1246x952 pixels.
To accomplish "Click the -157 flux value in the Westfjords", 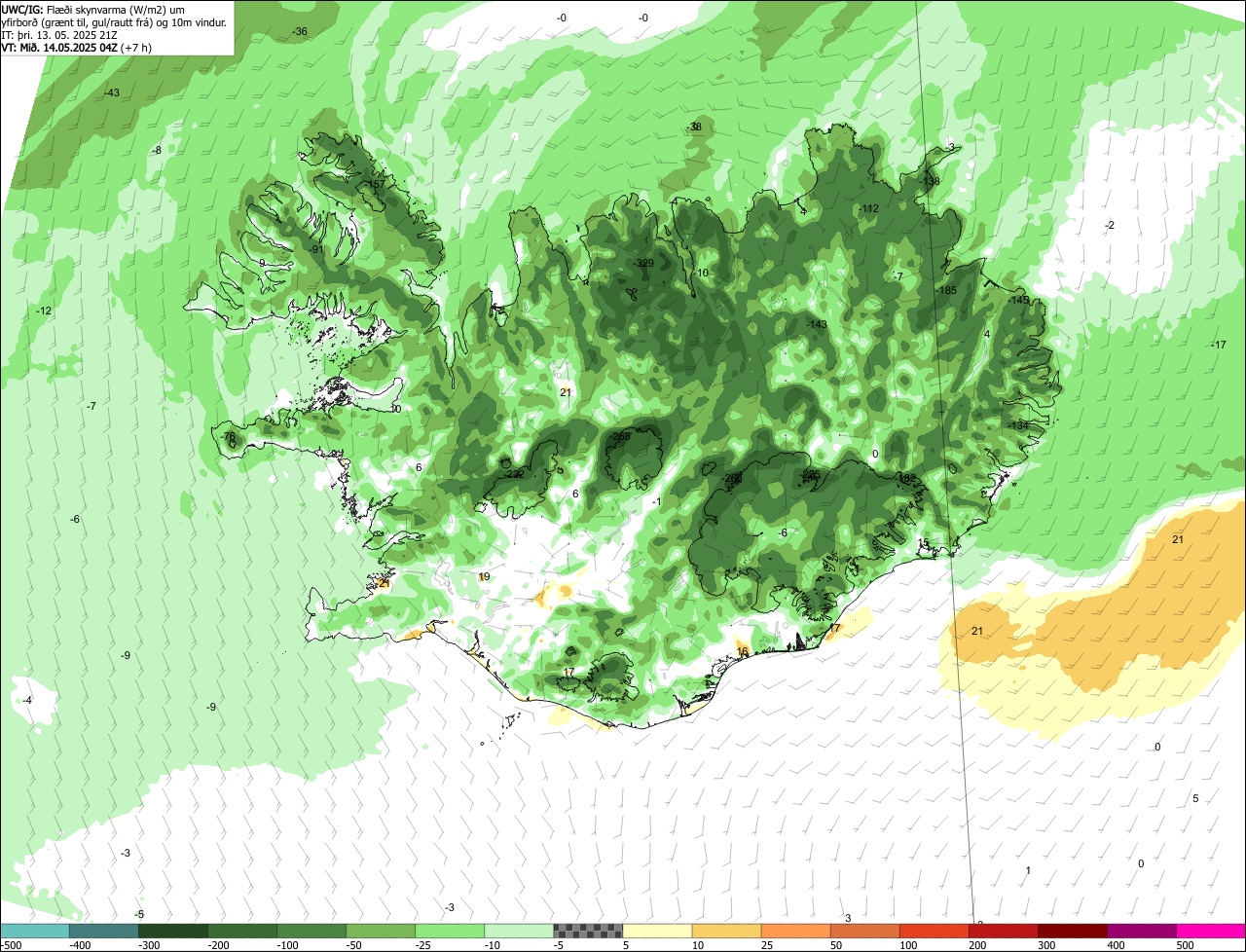I will (376, 185).
